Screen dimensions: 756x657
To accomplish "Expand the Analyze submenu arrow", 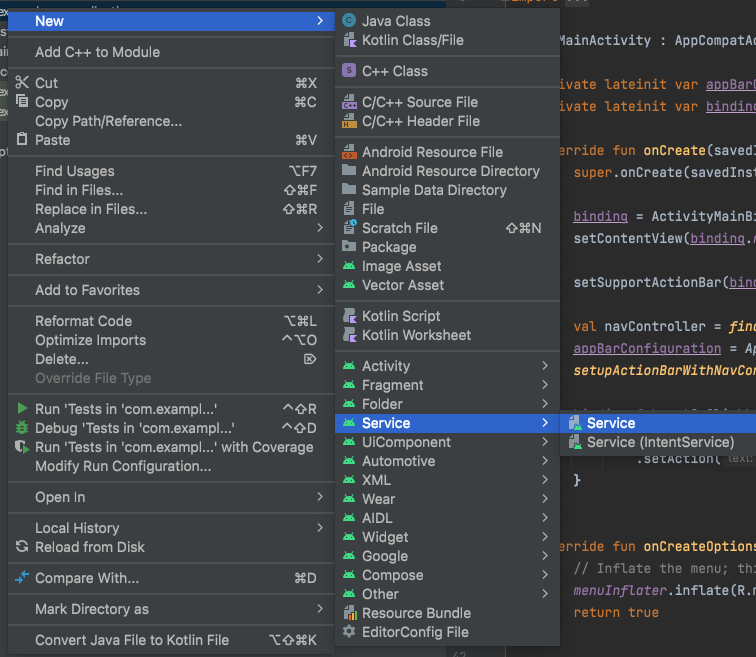I will point(320,228).
